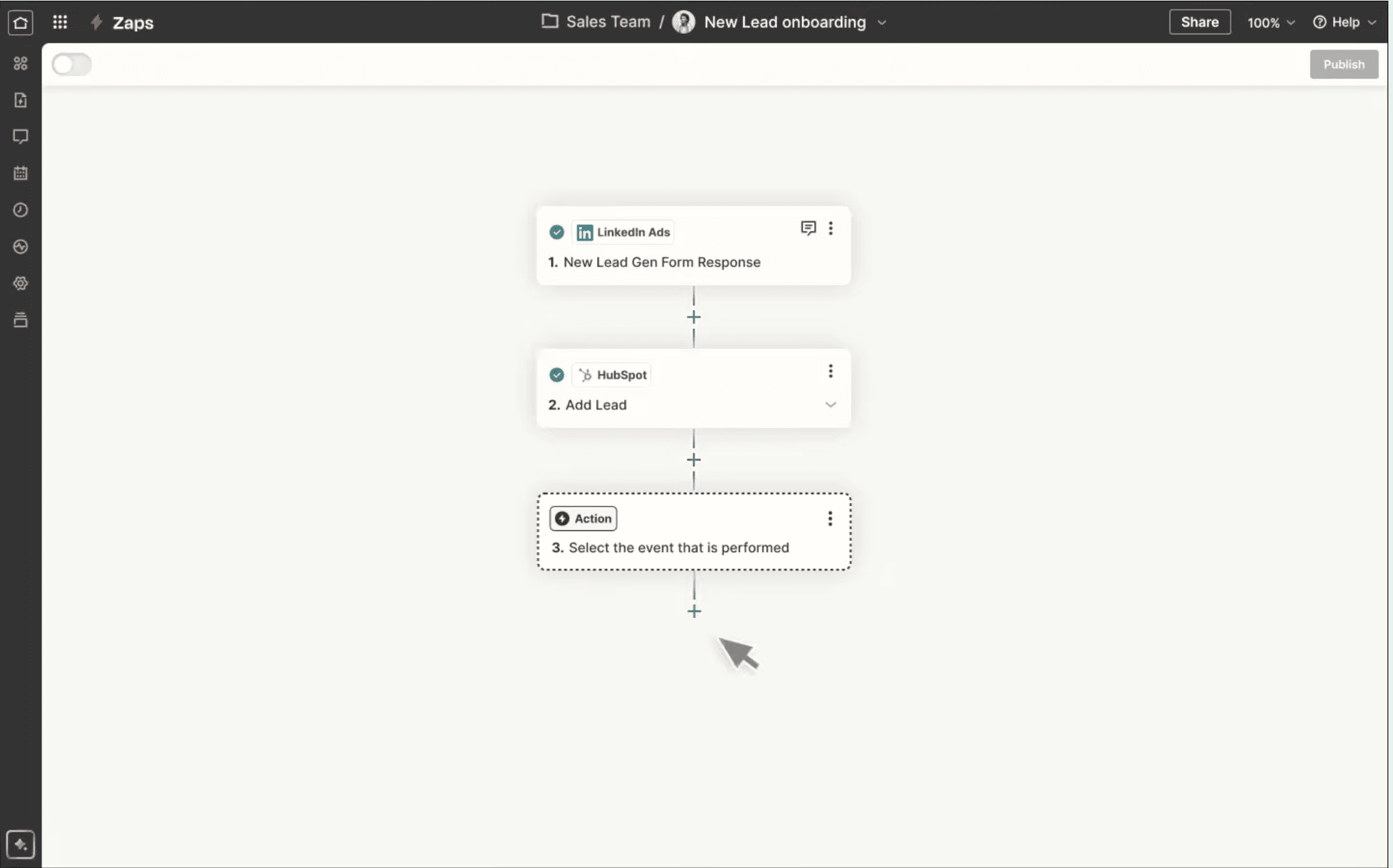Open the 100% zoom dropdown
Viewport: 1393px width, 868px height.
1270,22
